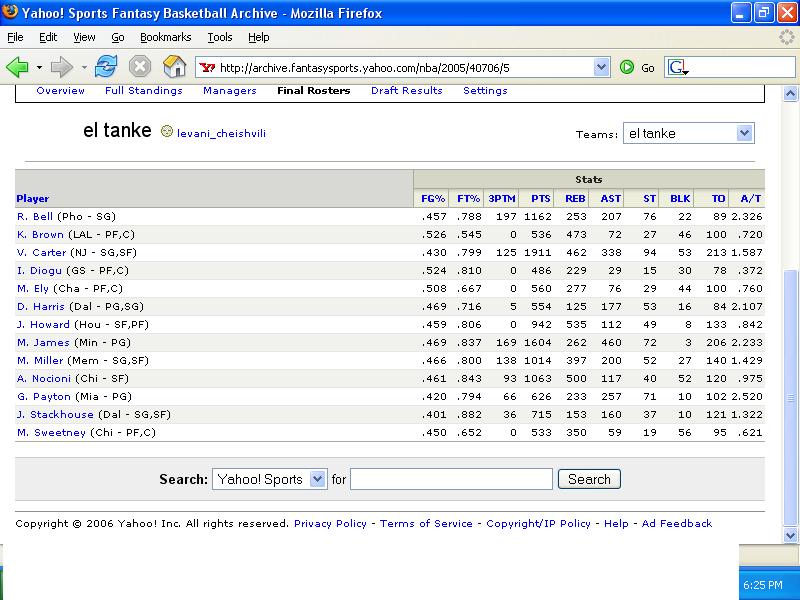
Task: Open the View menu
Action: (84, 37)
